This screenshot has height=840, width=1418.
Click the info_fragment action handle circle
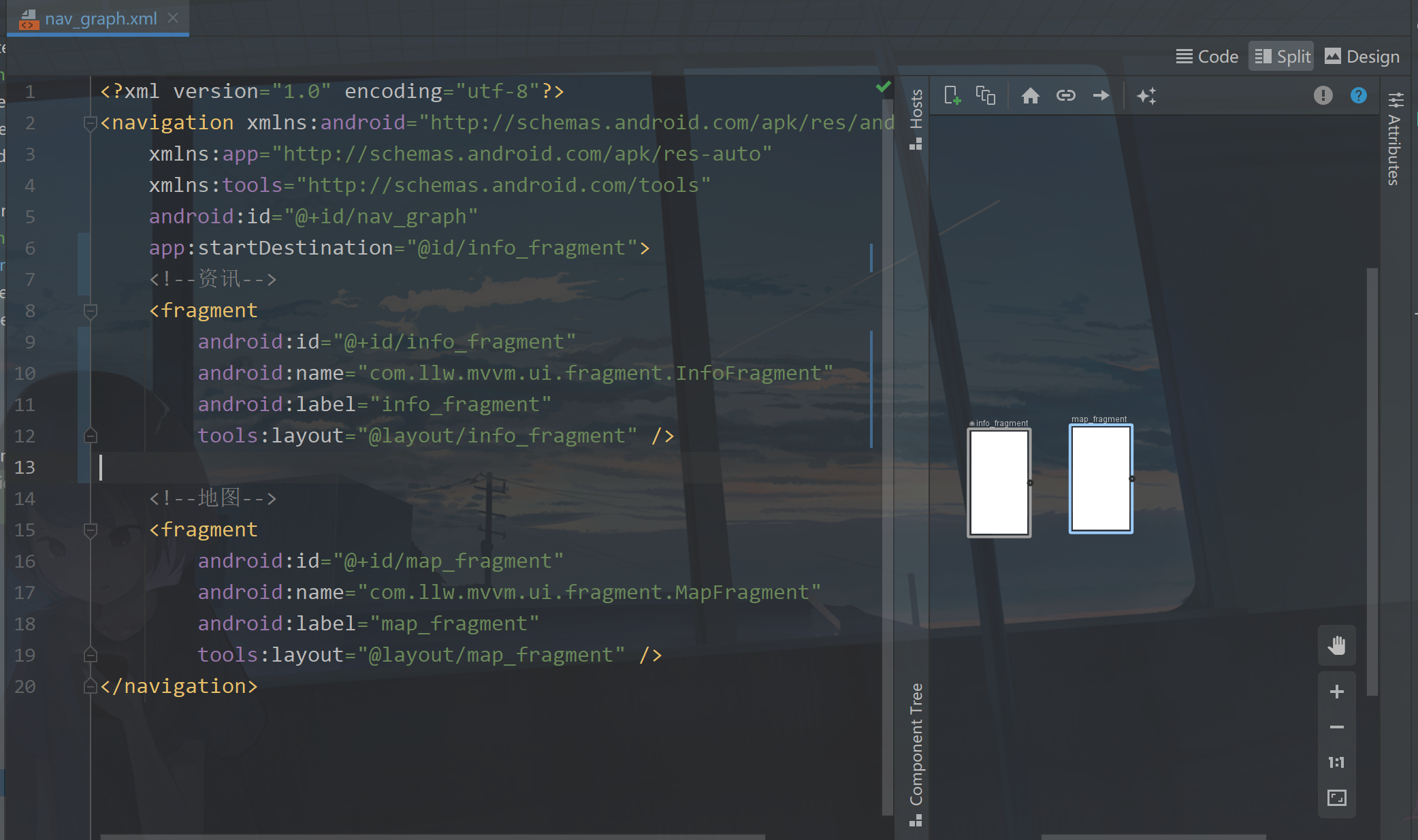coord(1030,483)
